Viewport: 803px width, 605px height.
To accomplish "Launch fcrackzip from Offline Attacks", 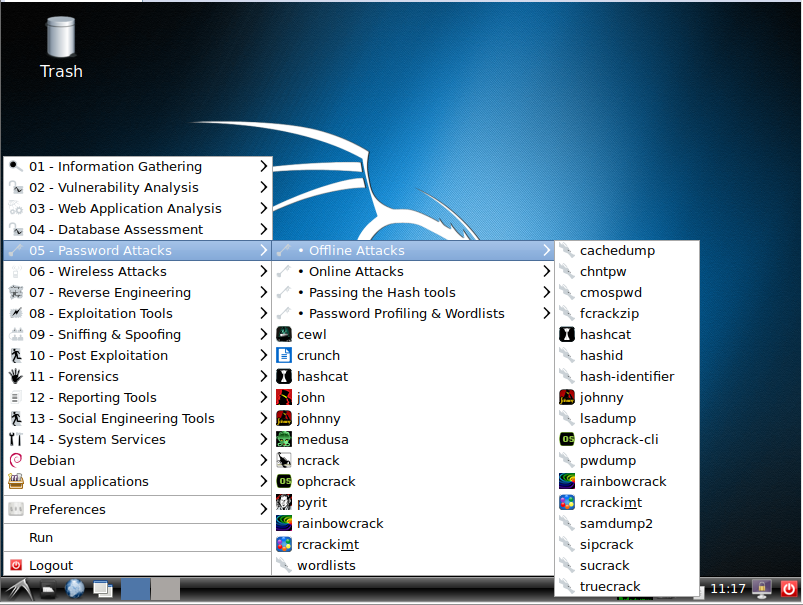I will (627, 314).
